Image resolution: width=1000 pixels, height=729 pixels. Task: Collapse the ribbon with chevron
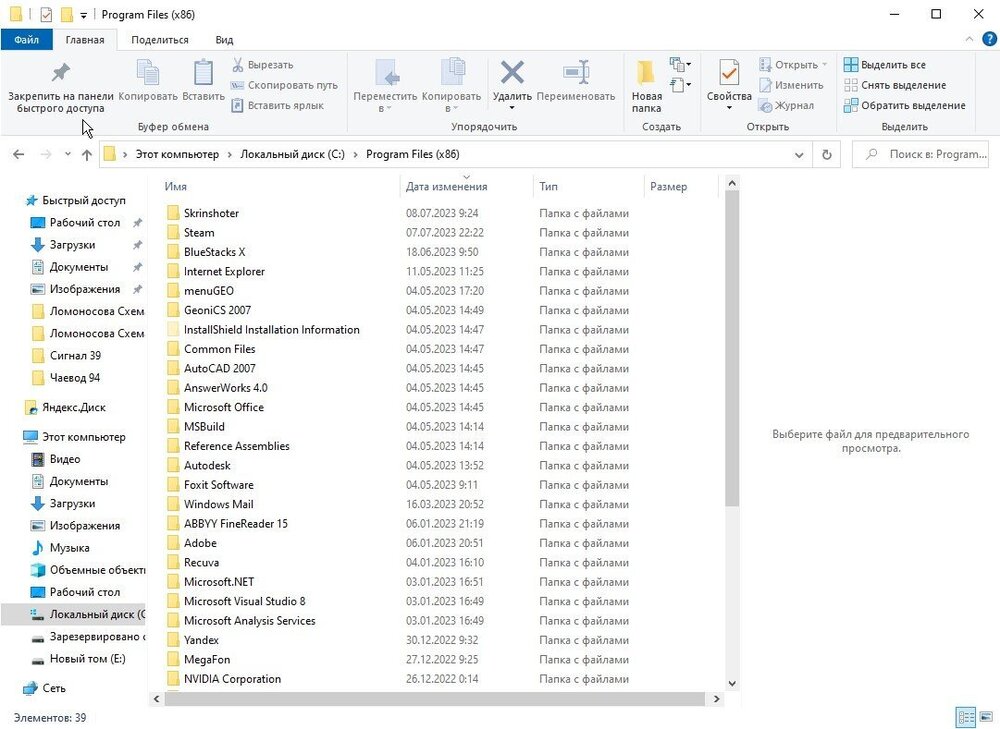pos(969,39)
